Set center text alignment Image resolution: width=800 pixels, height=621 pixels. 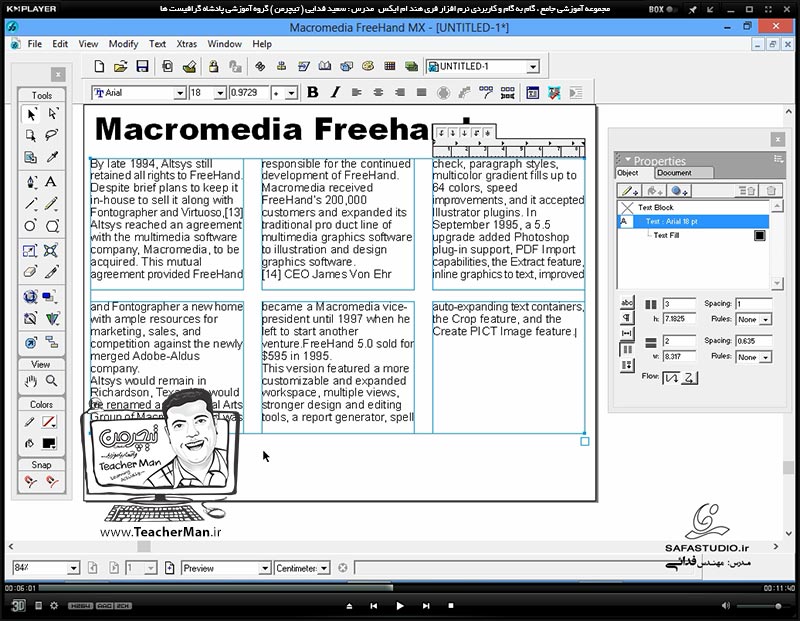click(x=378, y=92)
